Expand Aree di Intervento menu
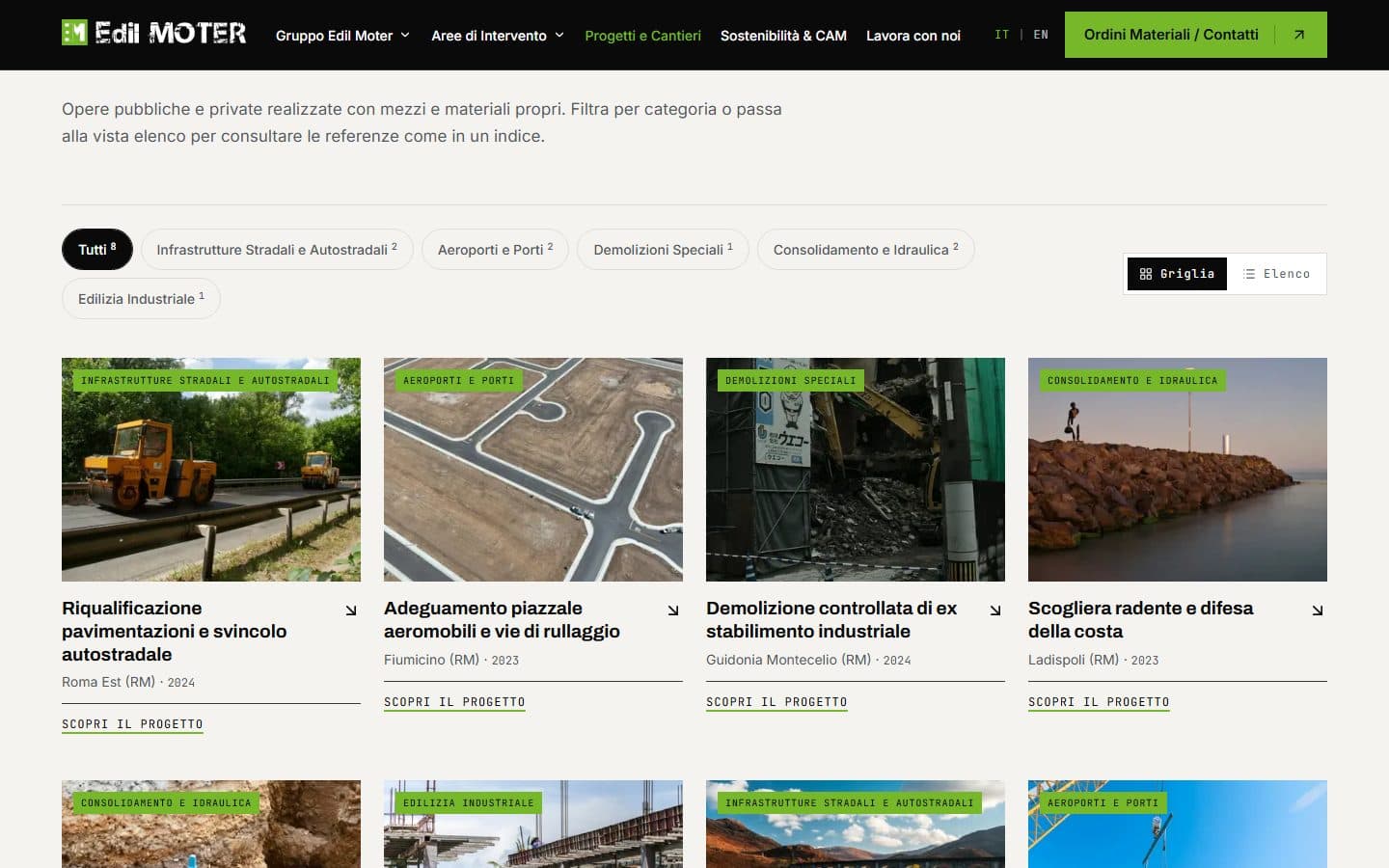1389x868 pixels. click(x=498, y=36)
